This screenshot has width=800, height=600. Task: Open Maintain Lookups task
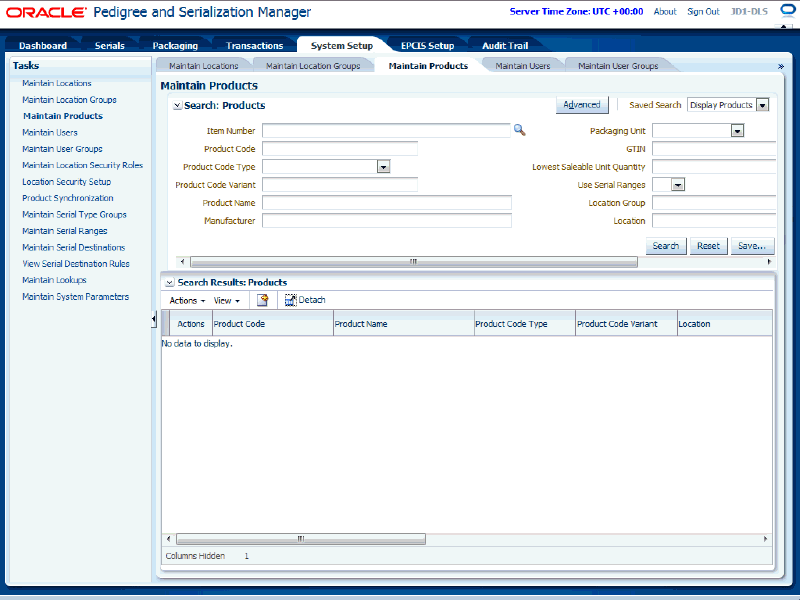[54, 280]
